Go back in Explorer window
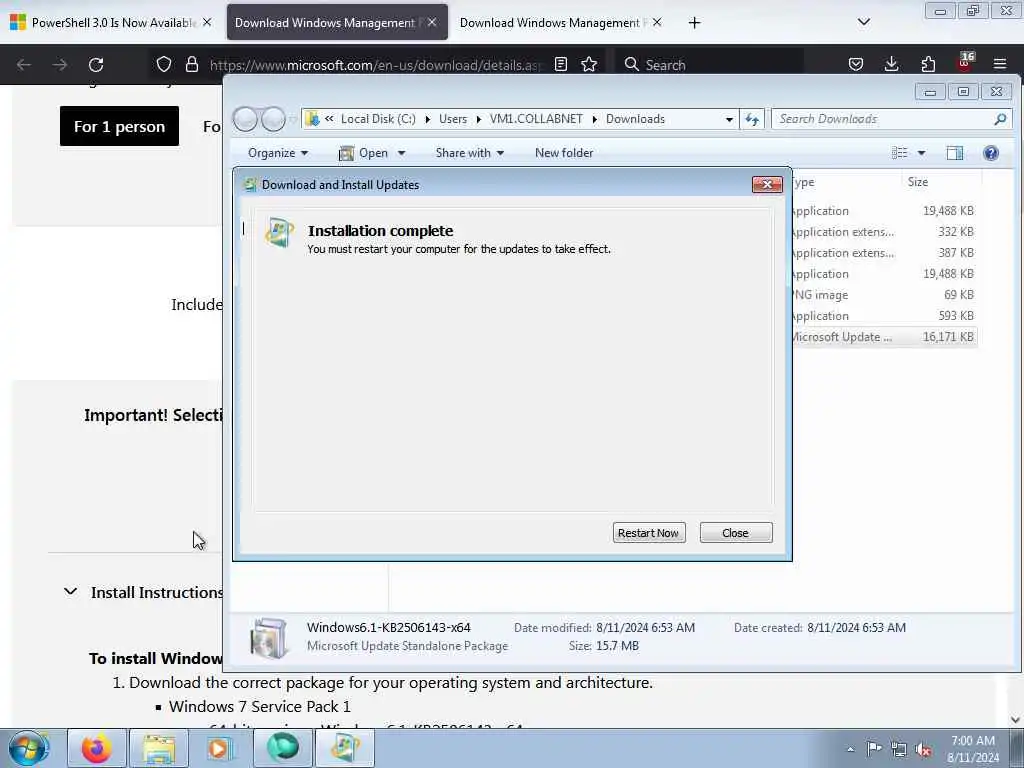 [246, 119]
